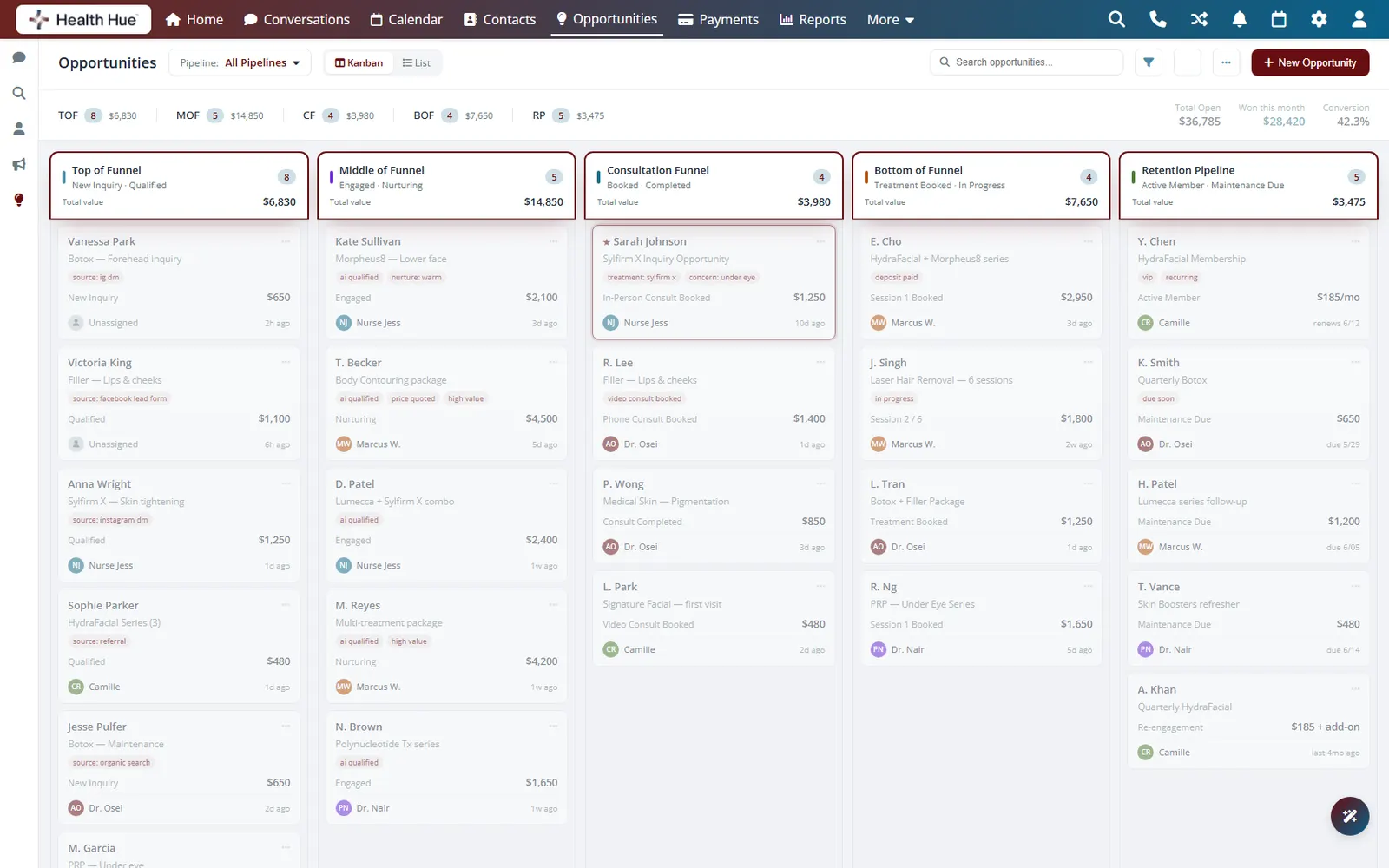
Task: Open Sarah Johnson card ellipsis menu
Action: coord(820,241)
